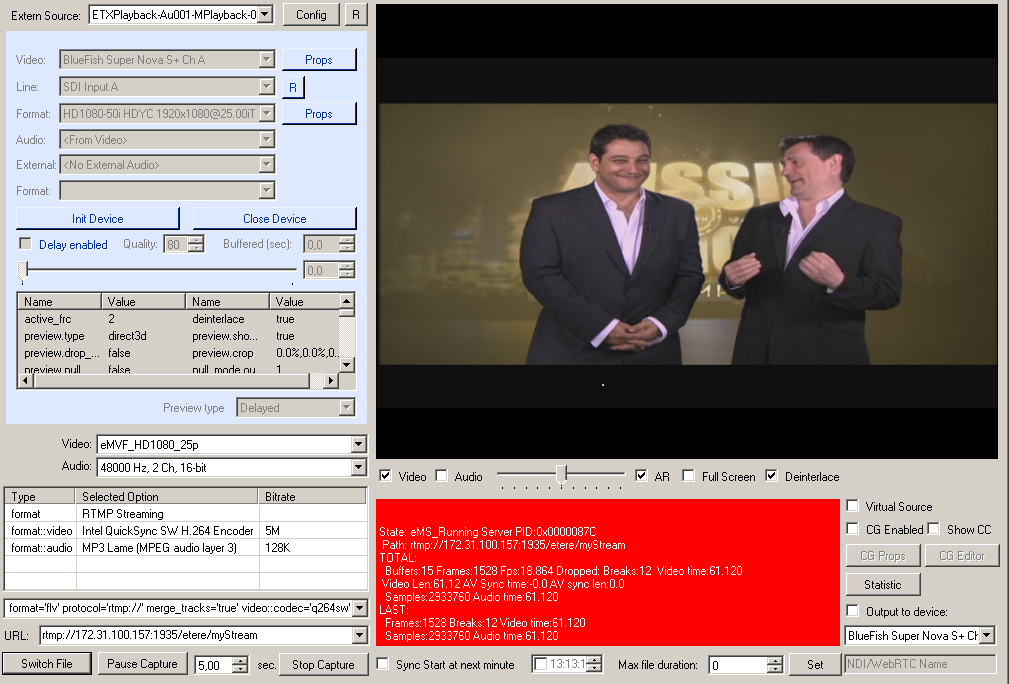Click the Max file duration input field
Viewport: 1009px width, 684px height.
click(738, 665)
